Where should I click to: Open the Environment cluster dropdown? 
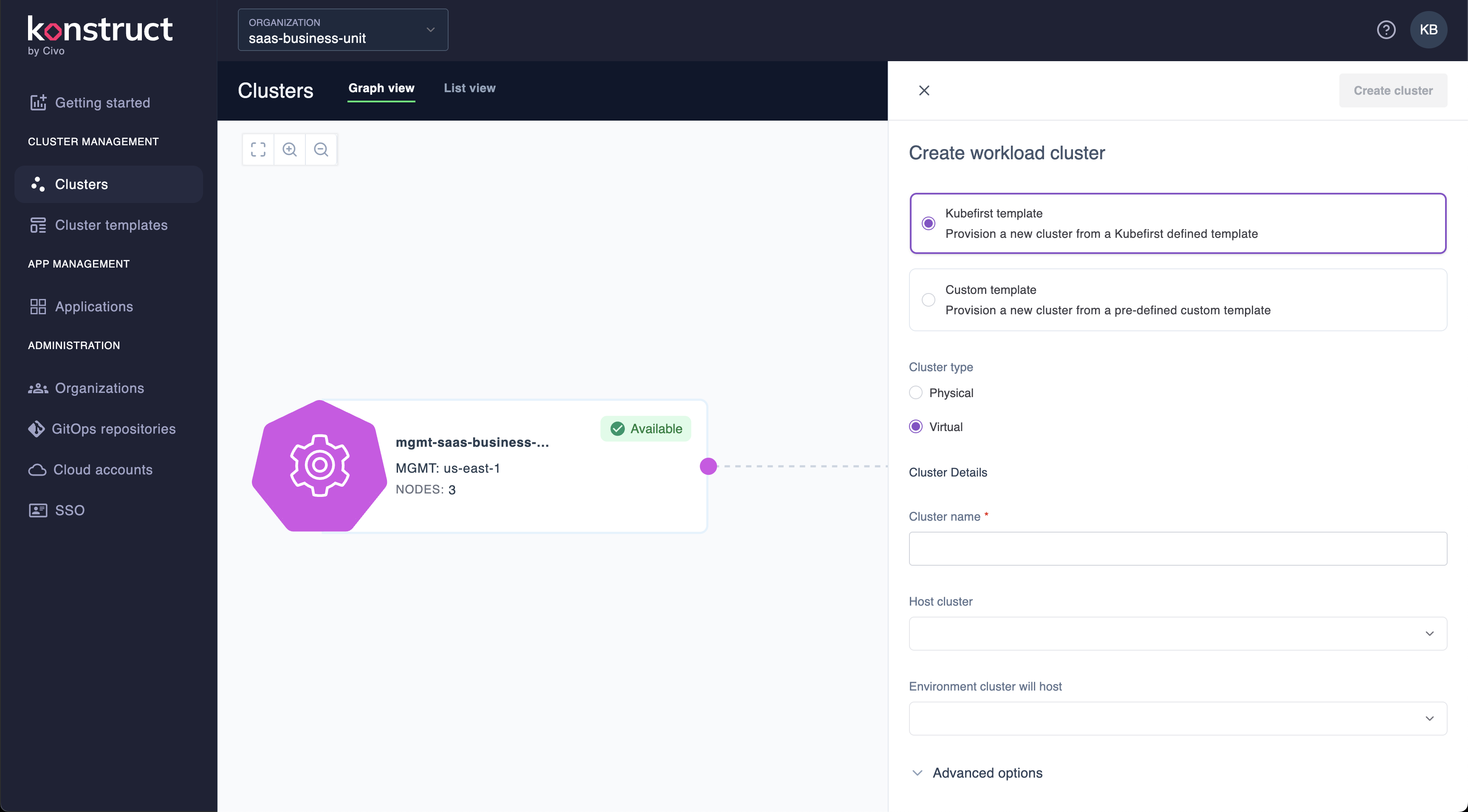click(1177, 718)
